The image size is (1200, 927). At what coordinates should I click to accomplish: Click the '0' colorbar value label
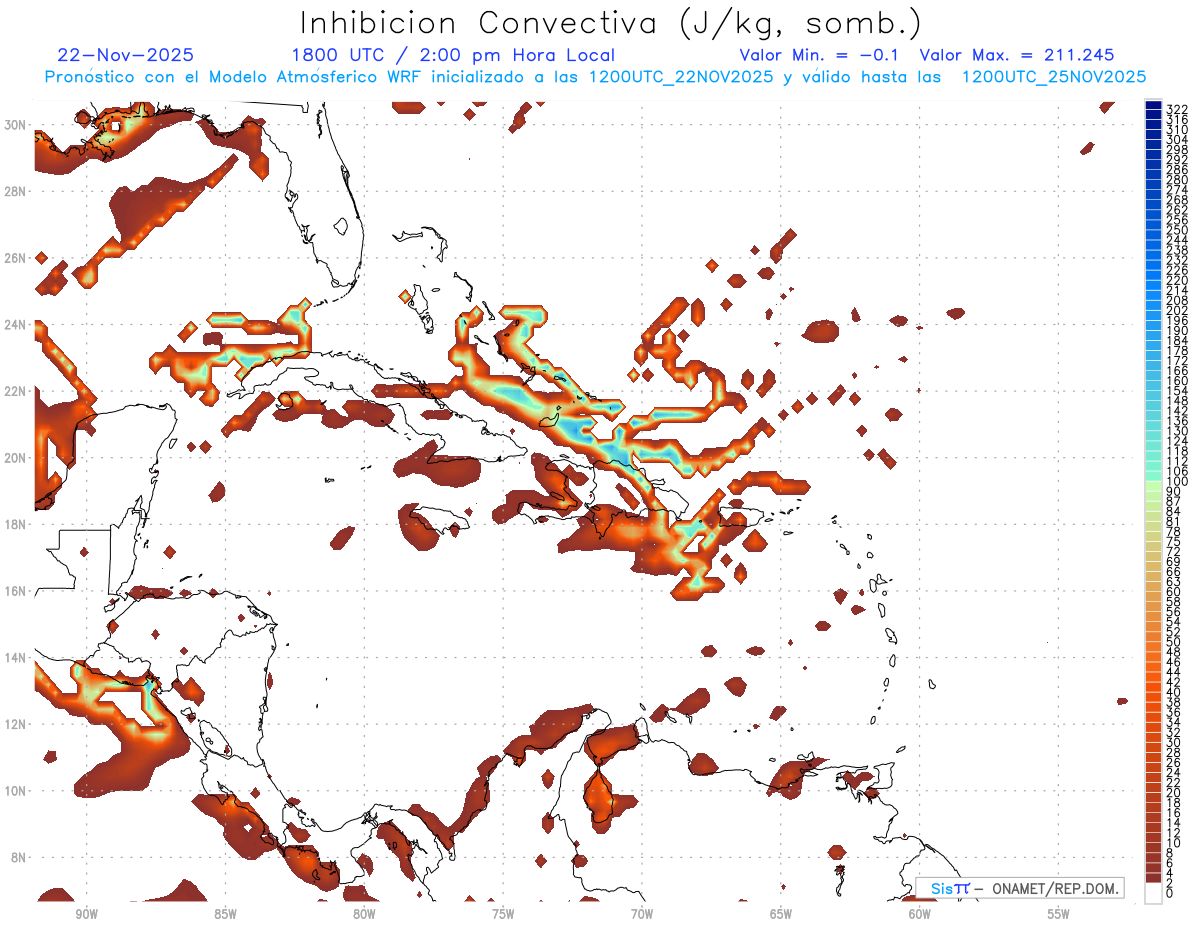(x=1170, y=894)
